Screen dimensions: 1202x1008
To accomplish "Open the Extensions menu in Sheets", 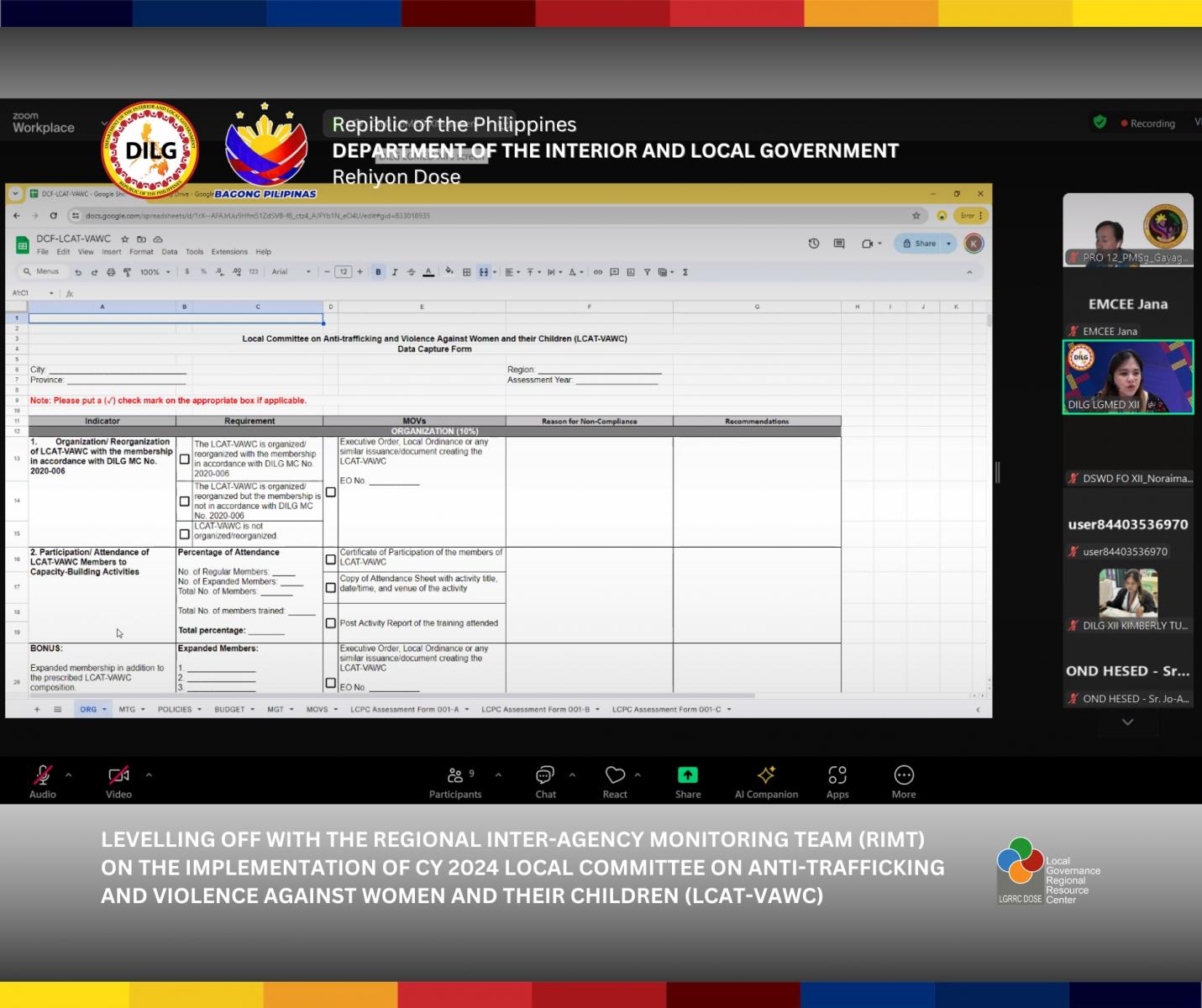I will tap(229, 252).
